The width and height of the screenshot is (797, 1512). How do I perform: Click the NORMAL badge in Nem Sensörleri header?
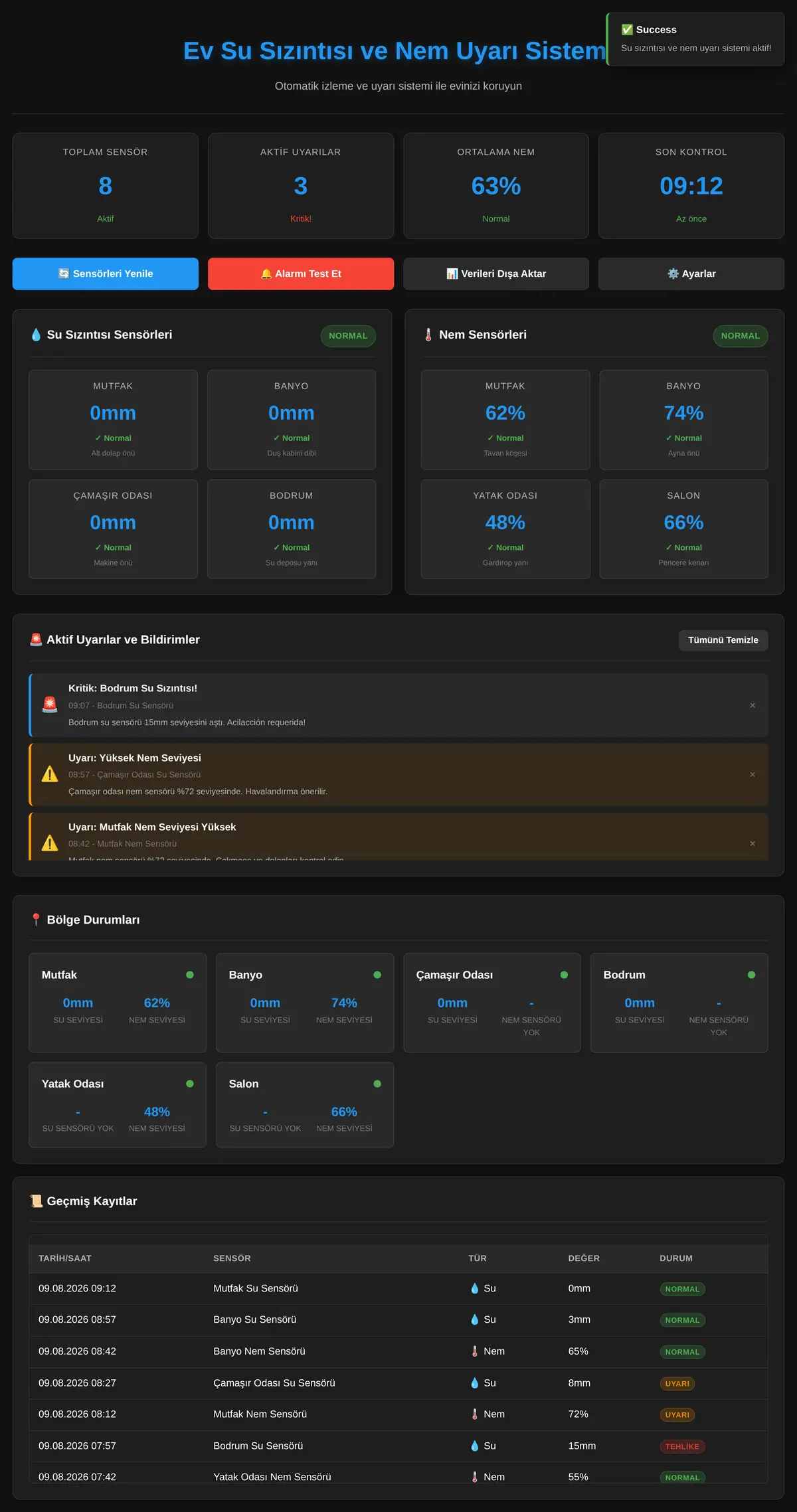(x=741, y=336)
